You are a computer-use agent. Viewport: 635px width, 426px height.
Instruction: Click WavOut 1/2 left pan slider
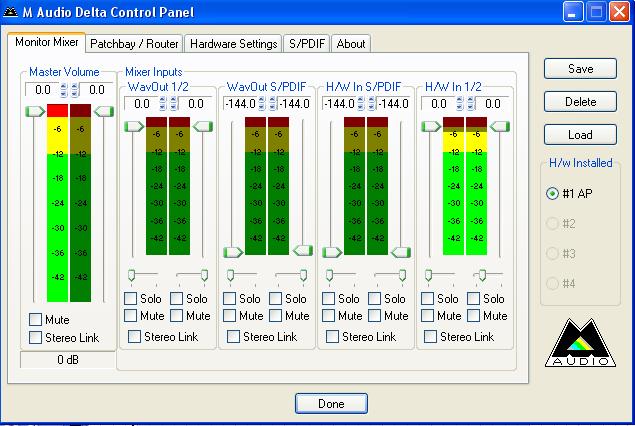[131, 275]
